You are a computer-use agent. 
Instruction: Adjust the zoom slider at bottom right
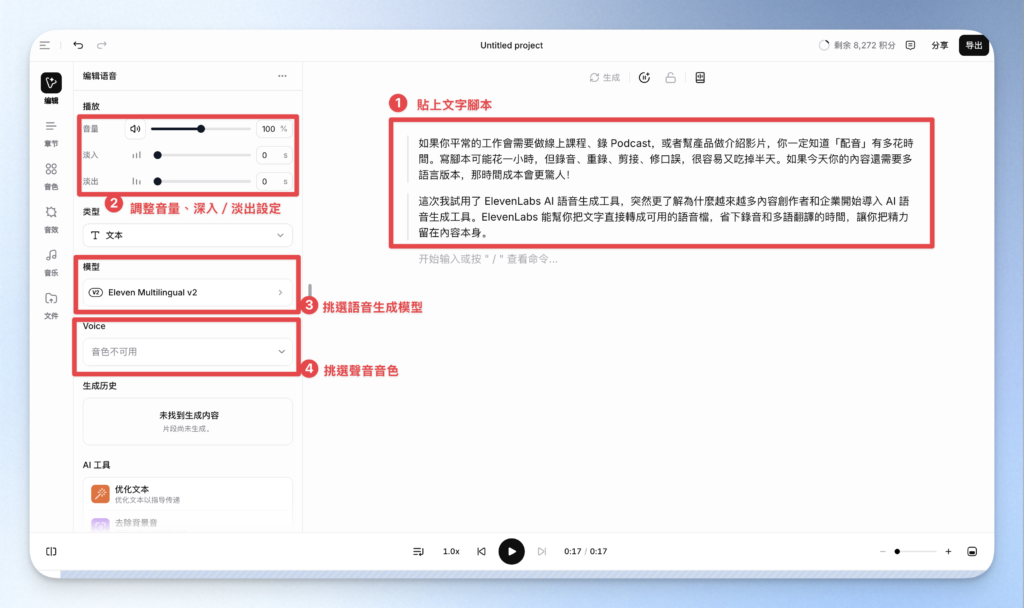pyautogui.click(x=916, y=551)
